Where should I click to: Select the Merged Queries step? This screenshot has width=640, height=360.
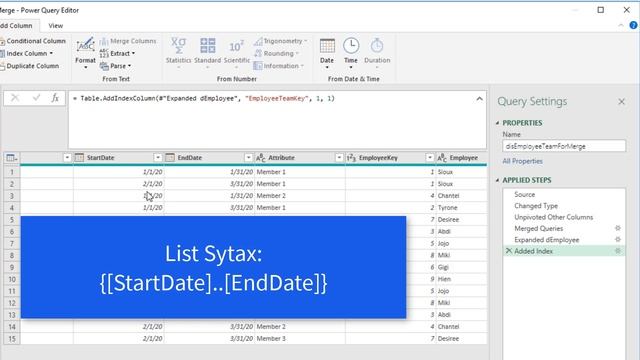(538, 229)
